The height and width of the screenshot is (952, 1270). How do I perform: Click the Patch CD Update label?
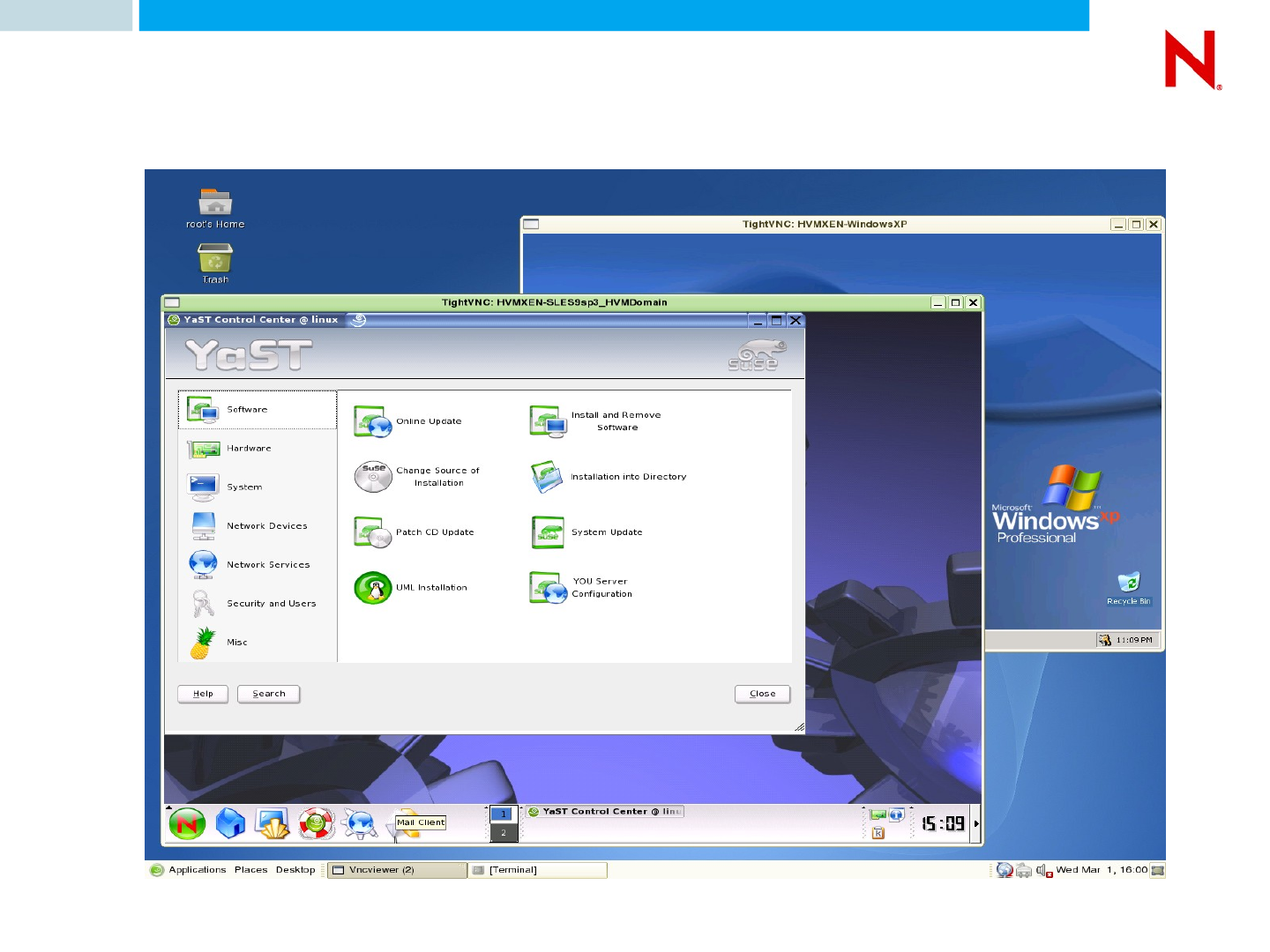[x=435, y=532]
